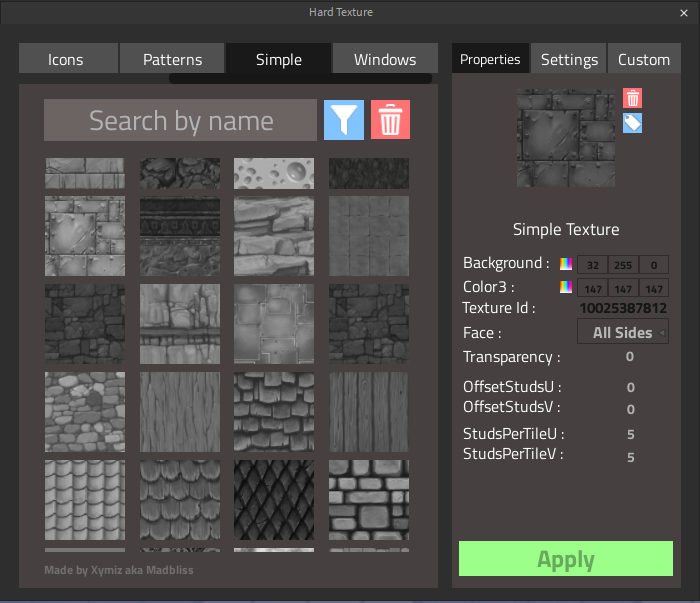This screenshot has width=700, height=603.
Task: Switch to the Icons tab
Action: point(66,59)
